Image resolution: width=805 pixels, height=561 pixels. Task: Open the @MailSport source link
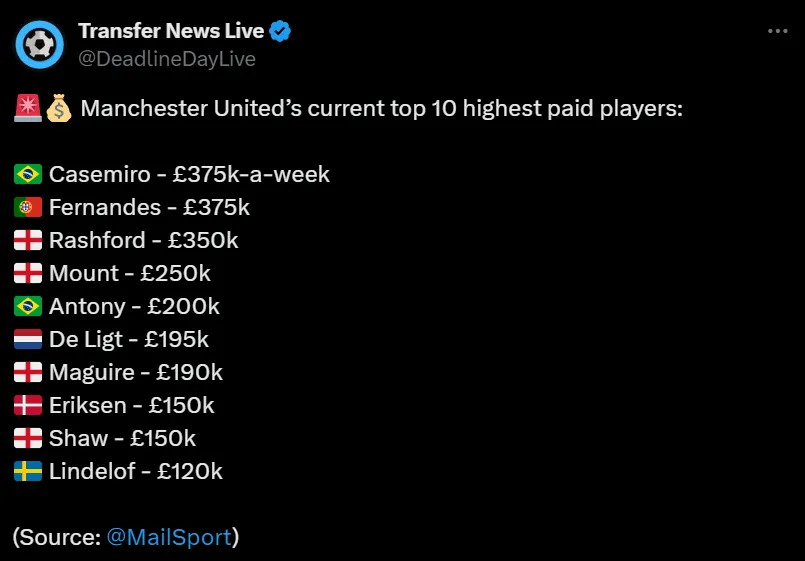tap(169, 537)
